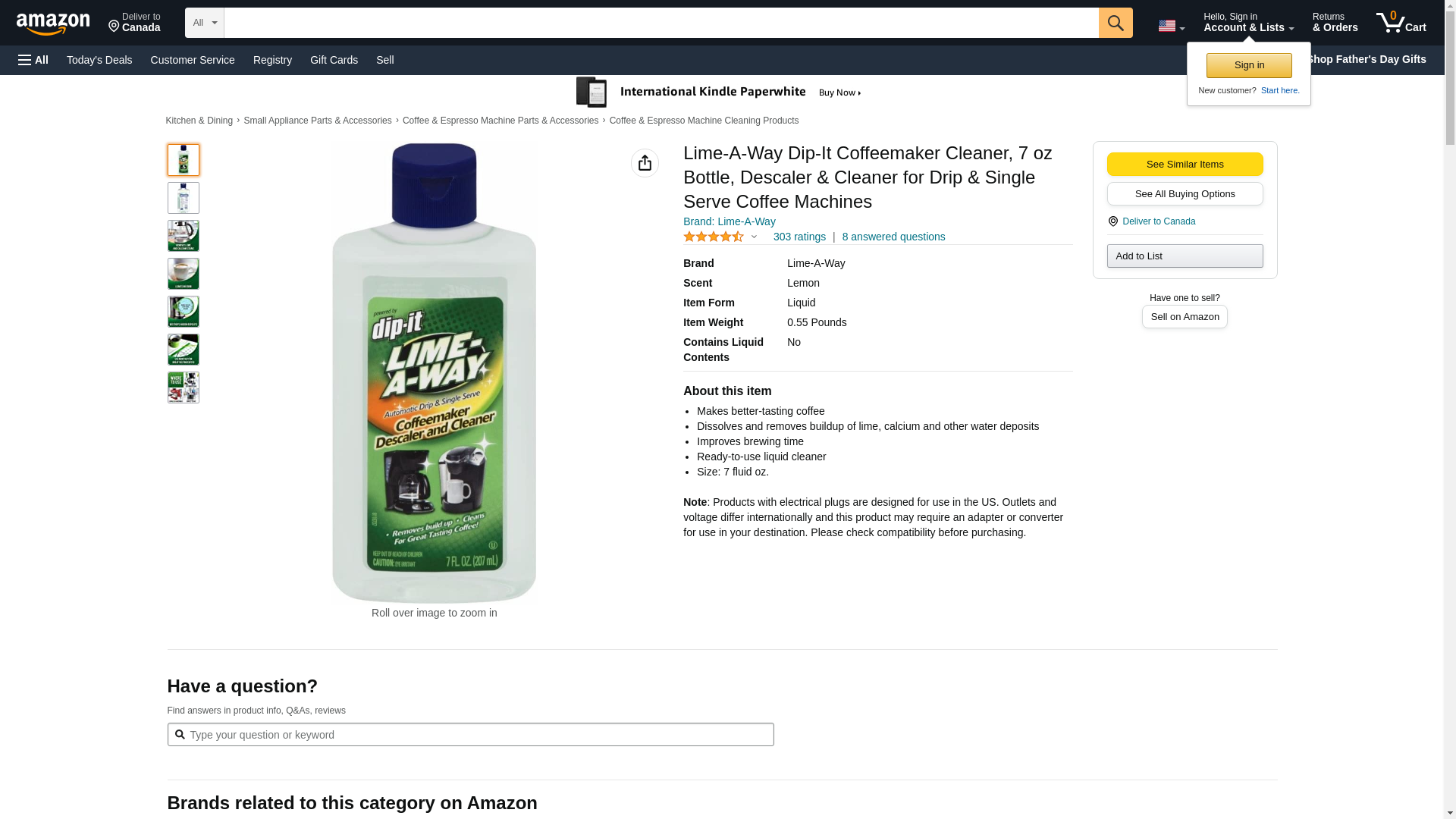Expand the ratings breakdown chevron
The height and width of the screenshot is (819, 1456).
(754, 237)
